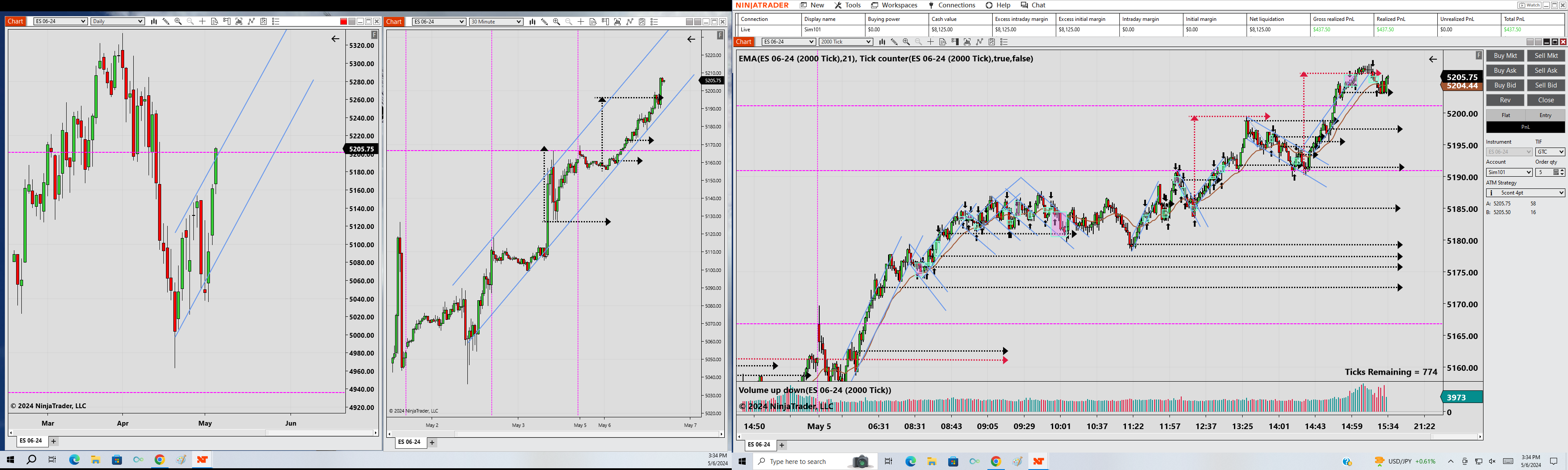1568x470 pixels.
Task: Click the gray interval link swatch in the Daily chart
Action: (x=352, y=22)
